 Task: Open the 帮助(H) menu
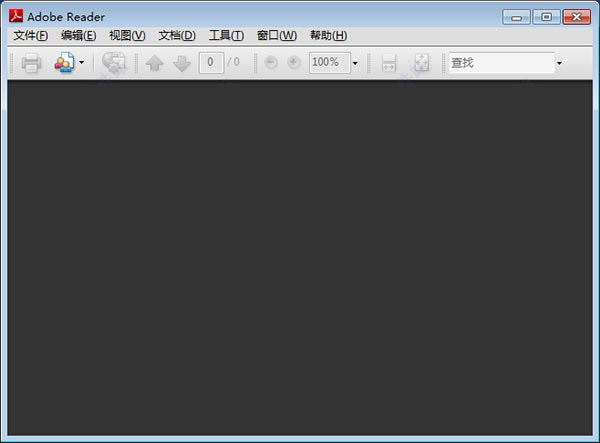click(328, 36)
